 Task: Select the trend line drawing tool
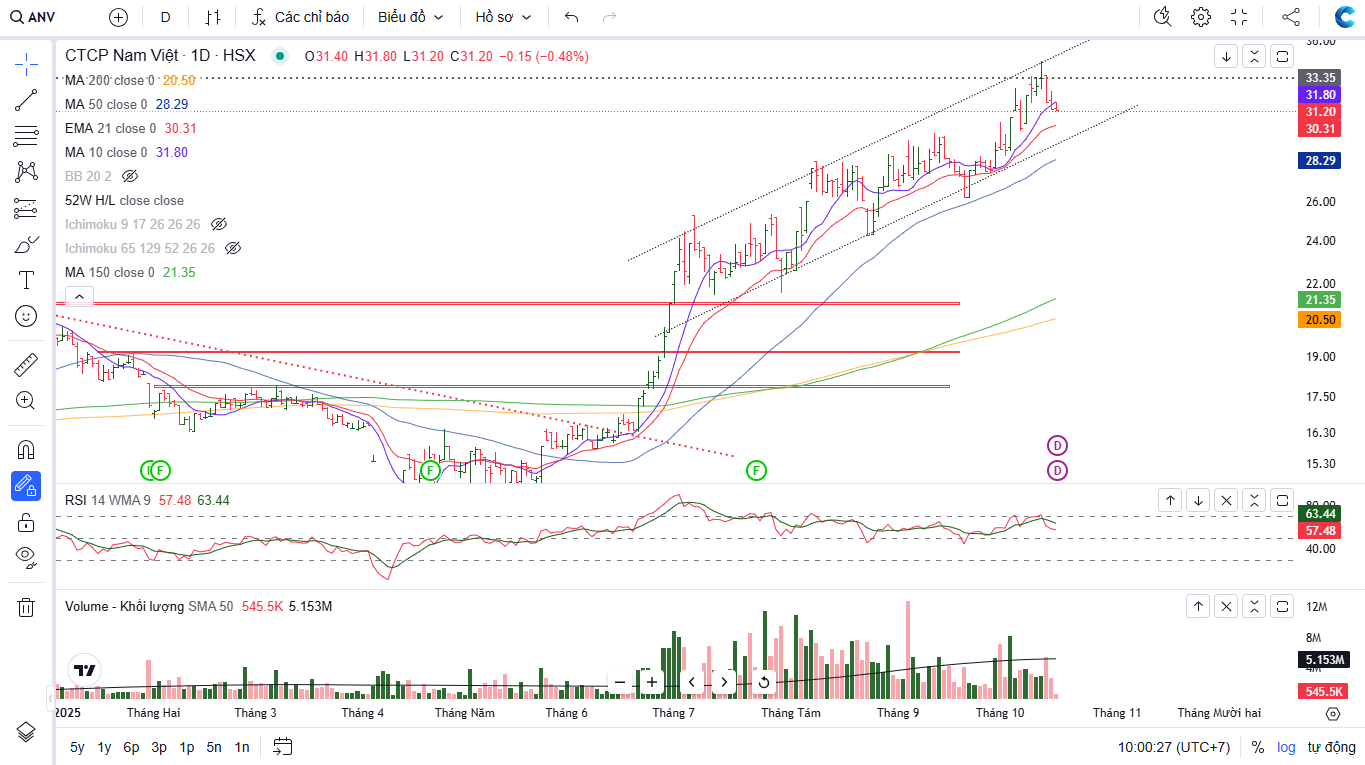pyautogui.click(x=26, y=100)
